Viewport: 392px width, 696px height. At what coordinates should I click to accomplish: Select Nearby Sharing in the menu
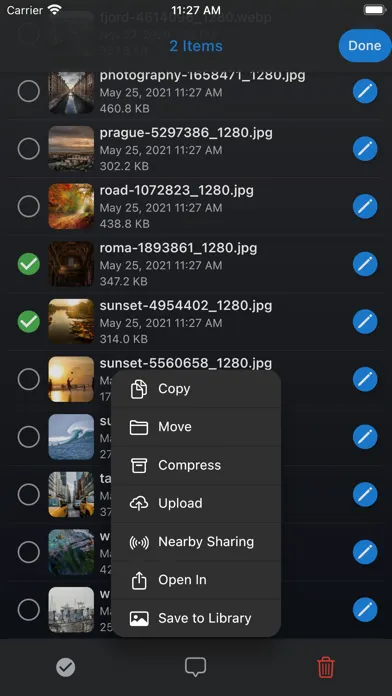[196, 542]
